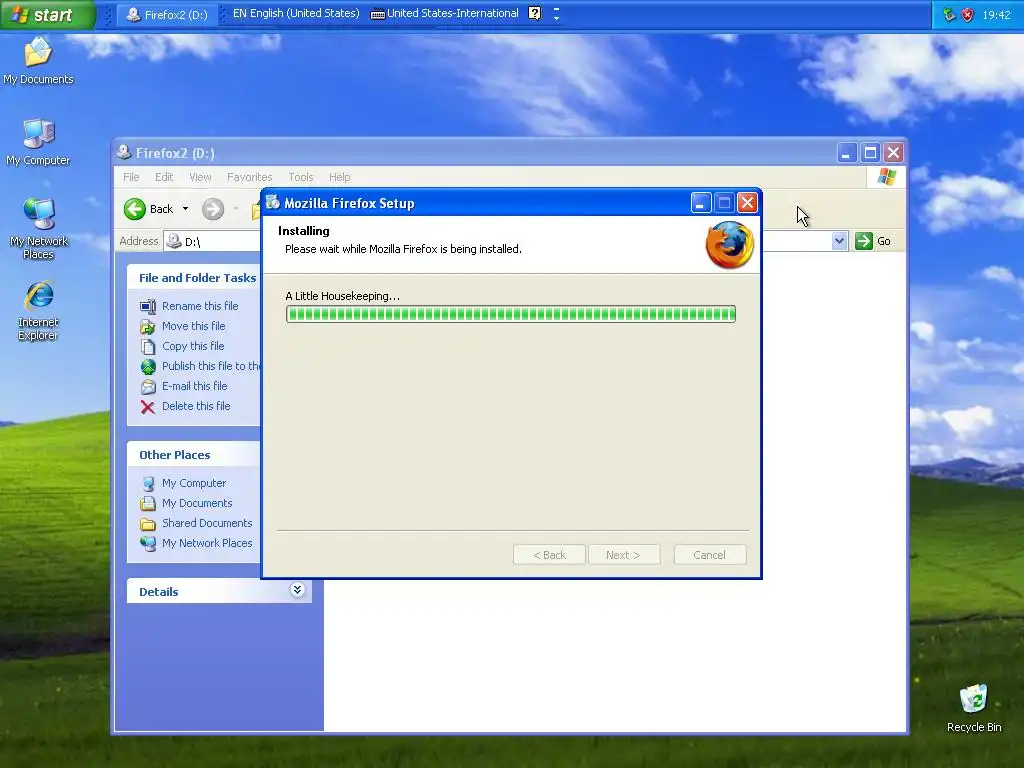Click the < Back button in setup
1024x768 pixels.
tap(549, 554)
